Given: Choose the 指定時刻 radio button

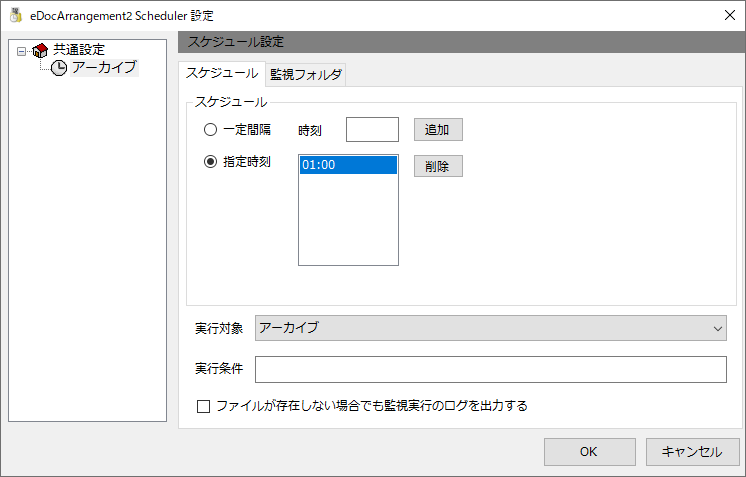Looking at the screenshot, I should (210, 162).
